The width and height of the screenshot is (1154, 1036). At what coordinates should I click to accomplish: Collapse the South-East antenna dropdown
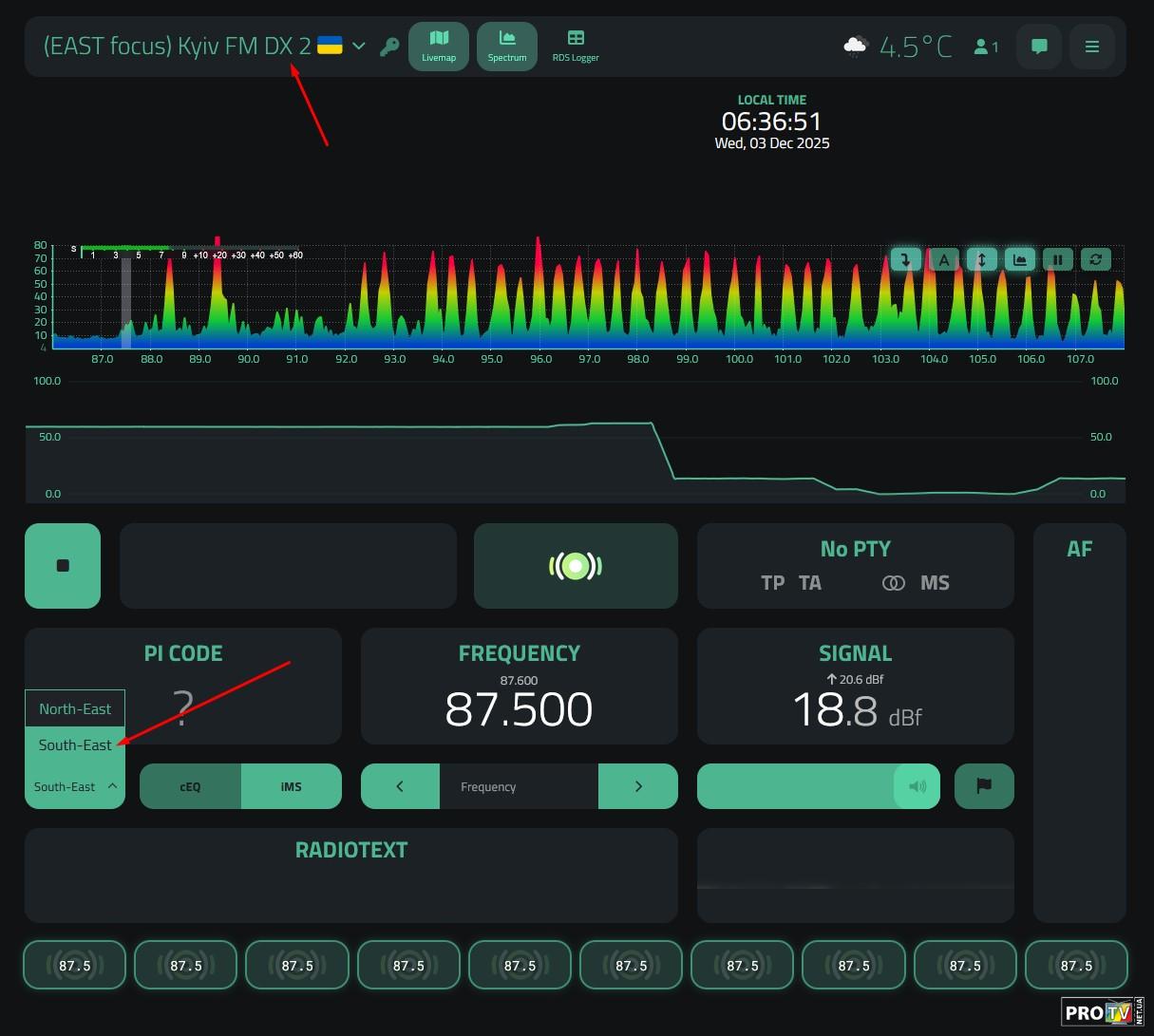coord(75,786)
